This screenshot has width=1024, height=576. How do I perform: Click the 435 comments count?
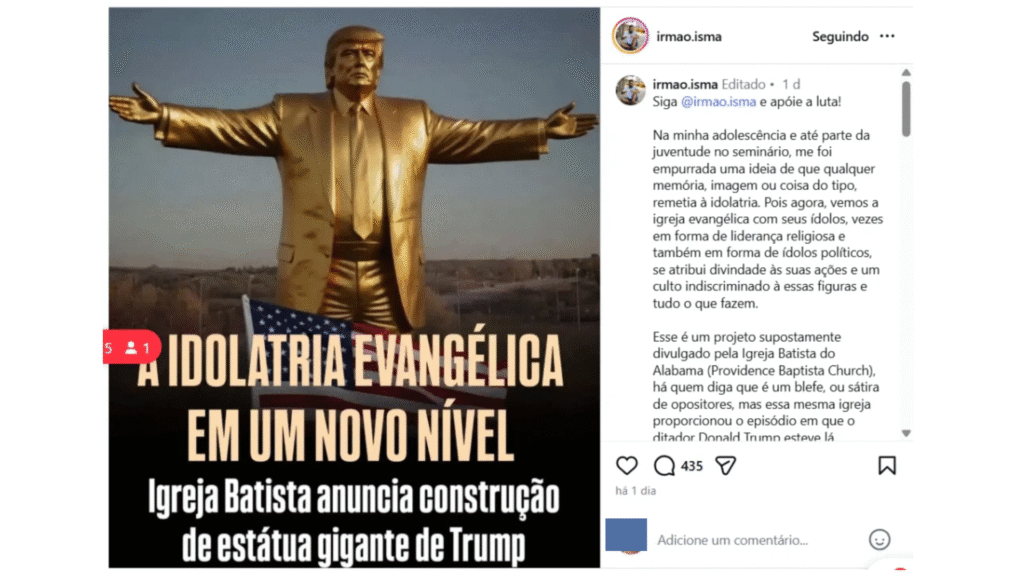point(692,466)
